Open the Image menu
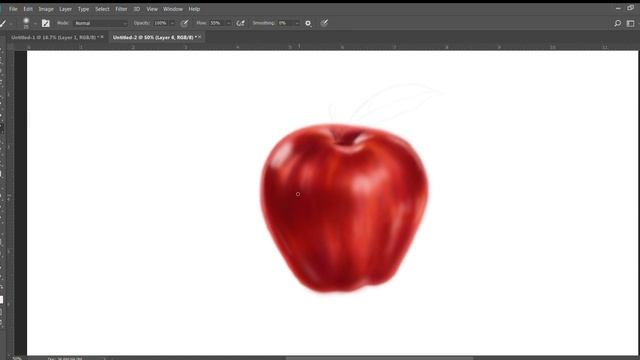This screenshot has width=640, height=360. tap(46, 9)
